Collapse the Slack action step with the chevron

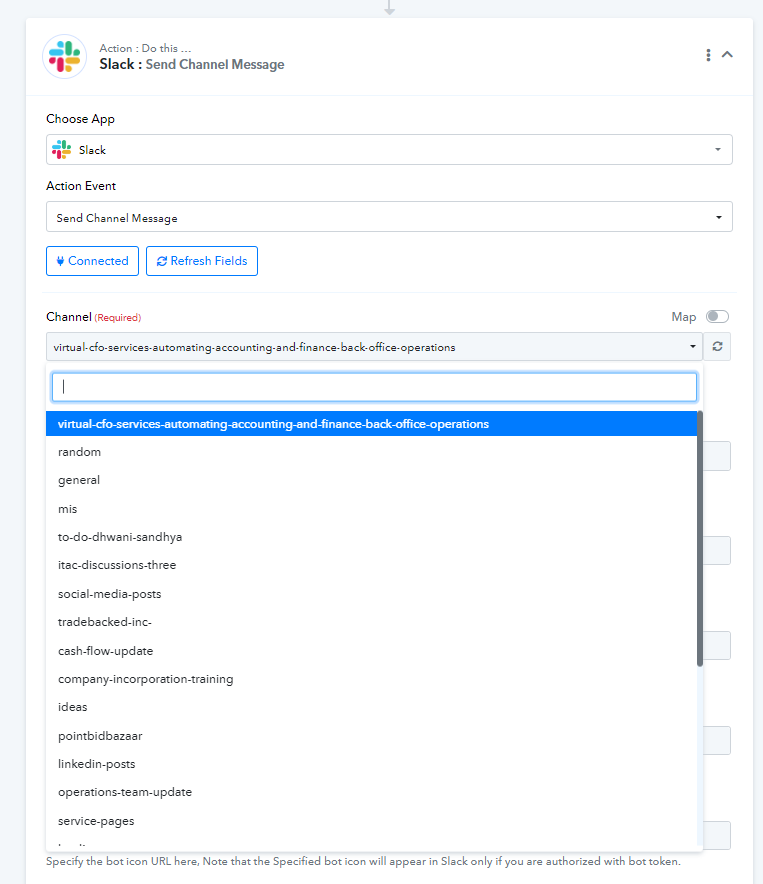point(727,55)
